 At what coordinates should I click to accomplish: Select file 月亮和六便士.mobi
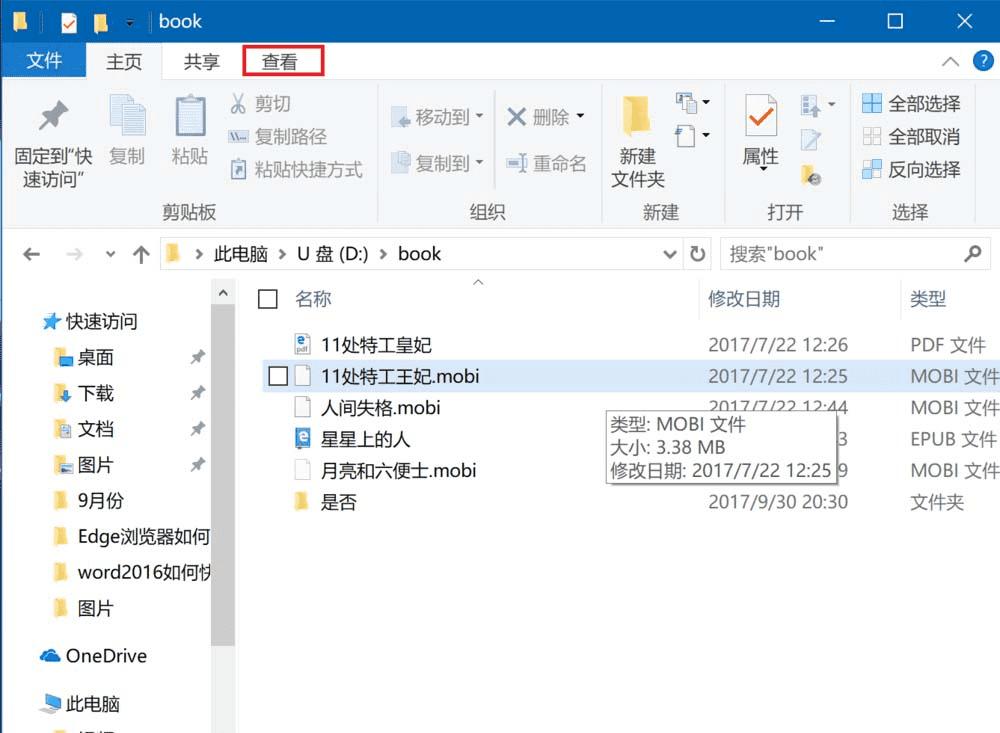(385, 470)
